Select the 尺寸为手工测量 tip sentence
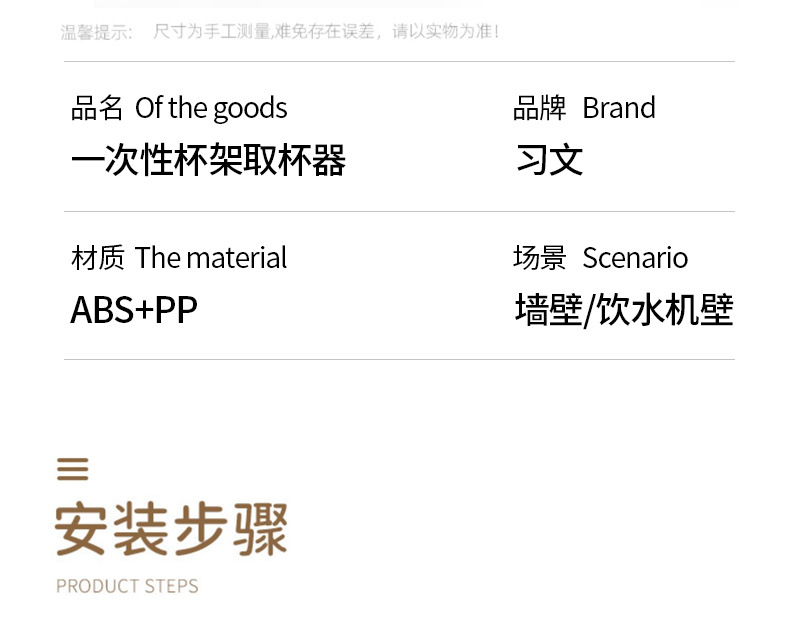Screen dimensions: 790x628 [325, 32]
